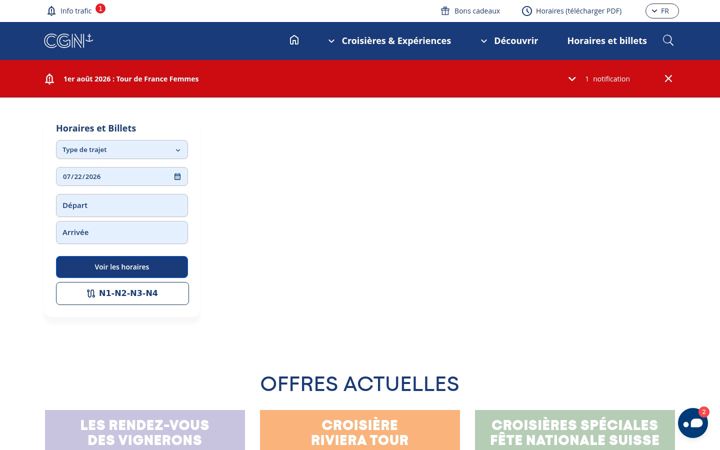Open the Type de trajet dropdown
720x450 pixels.
click(x=122, y=150)
